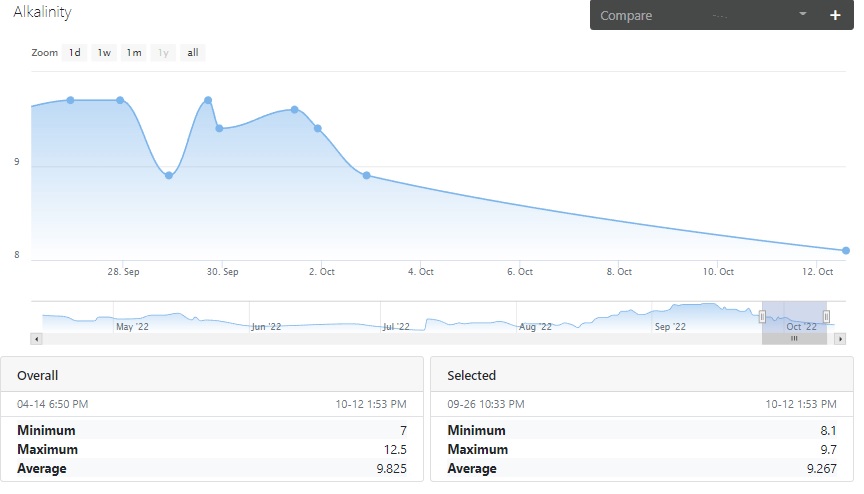Click the last data point near 12. Oct
This screenshot has width=864, height=494.
pyautogui.click(x=845, y=251)
